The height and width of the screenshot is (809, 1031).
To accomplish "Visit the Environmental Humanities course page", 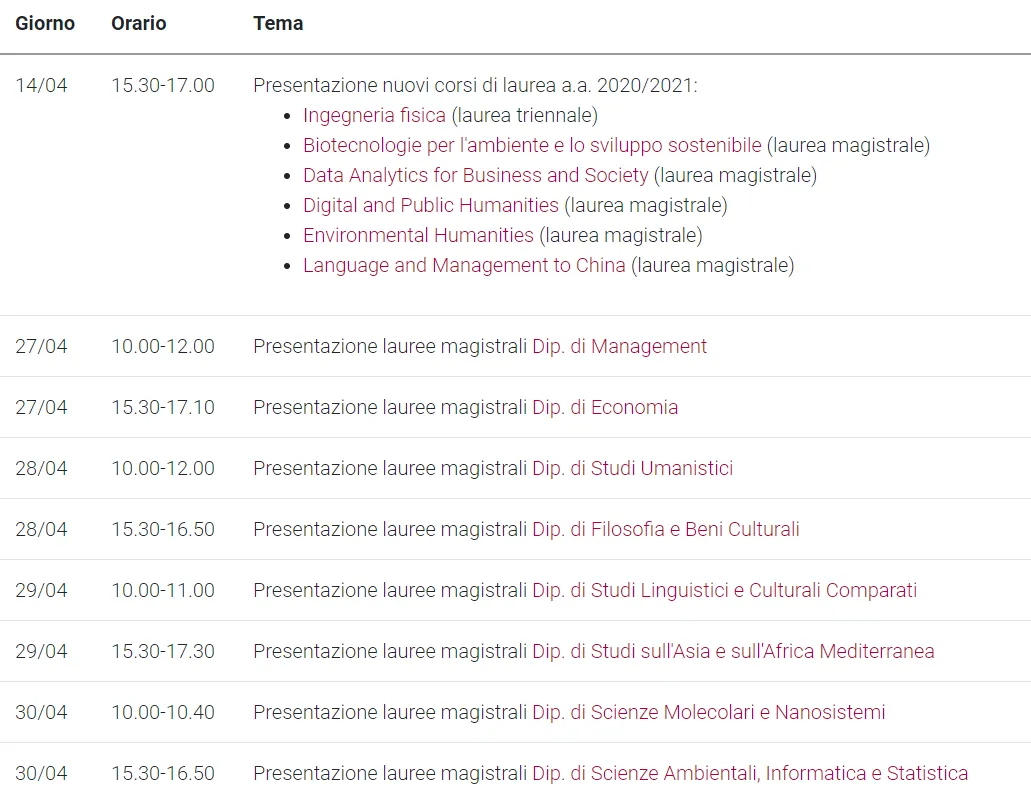I will coord(418,235).
